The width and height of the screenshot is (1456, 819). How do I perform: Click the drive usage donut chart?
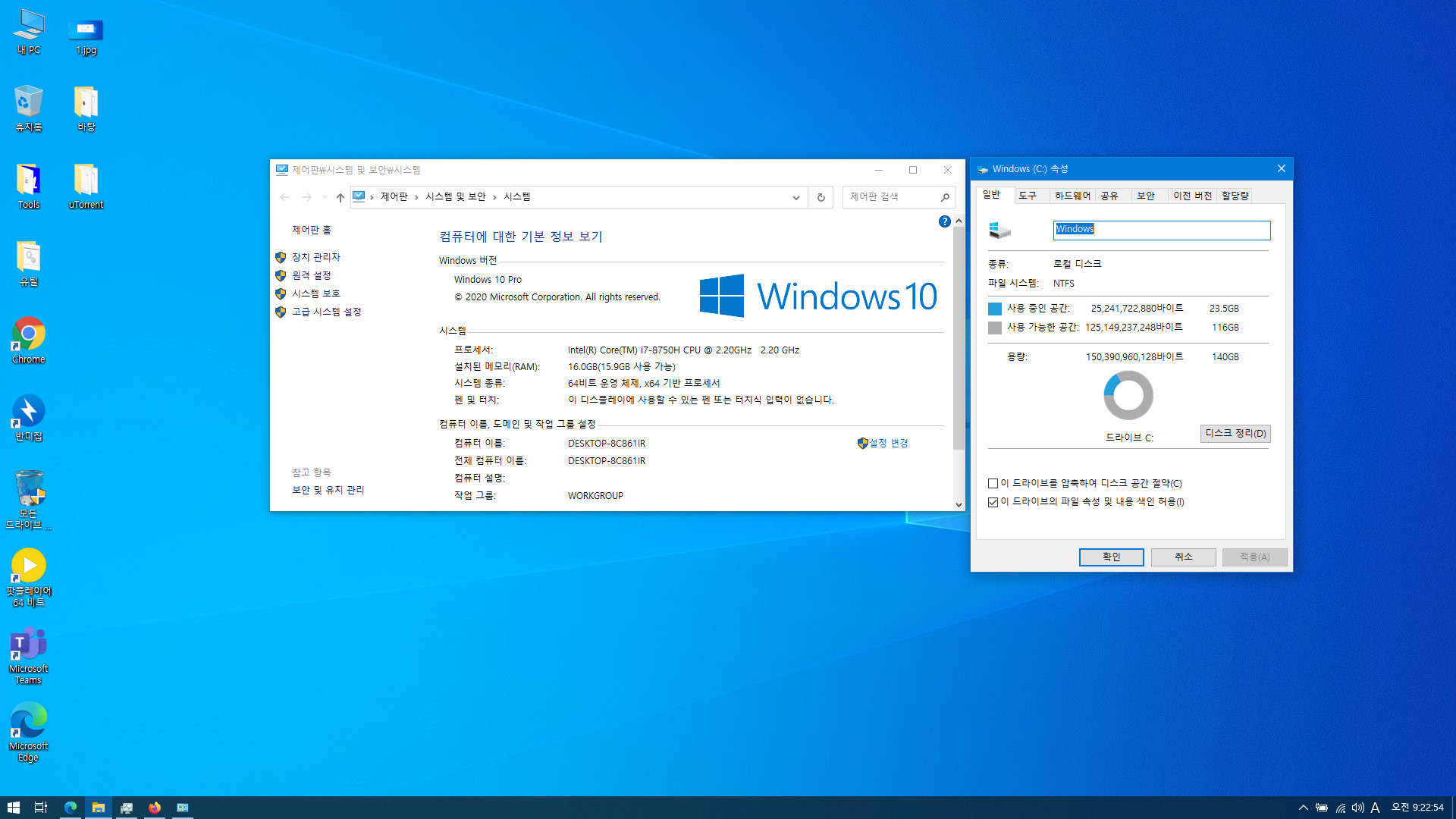pyautogui.click(x=1128, y=395)
